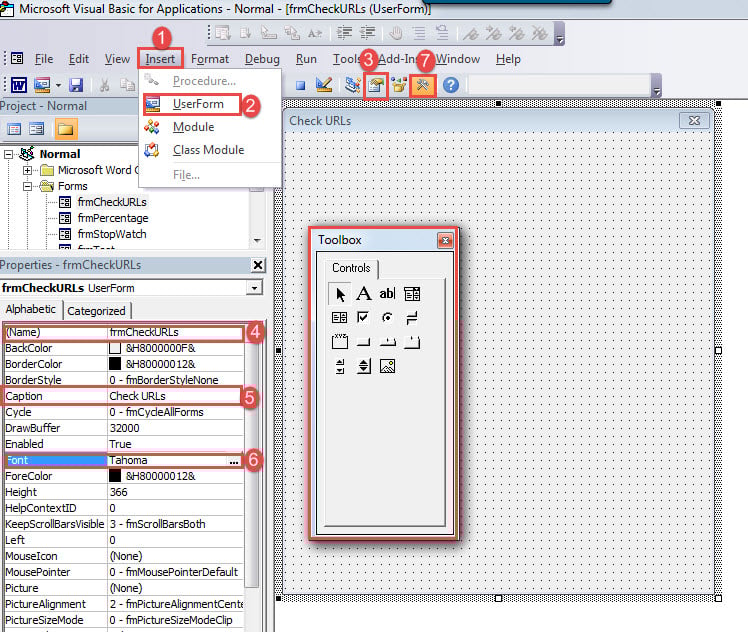Open the Format menu
Viewport: 748px width, 632px height.
point(210,59)
